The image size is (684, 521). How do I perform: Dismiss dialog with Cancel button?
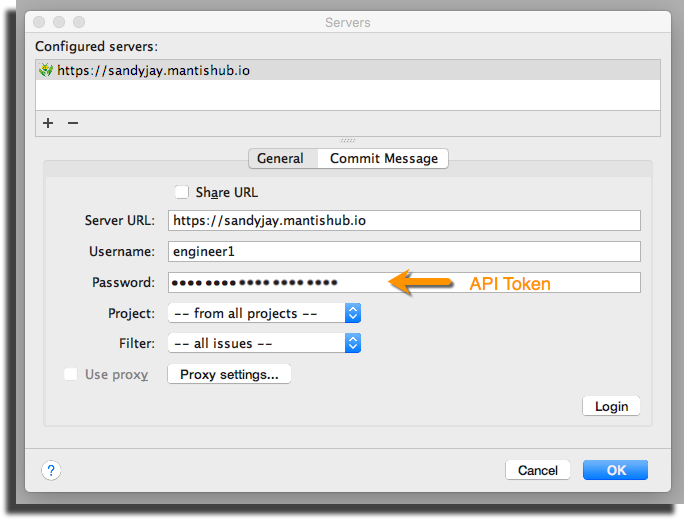tap(537, 470)
